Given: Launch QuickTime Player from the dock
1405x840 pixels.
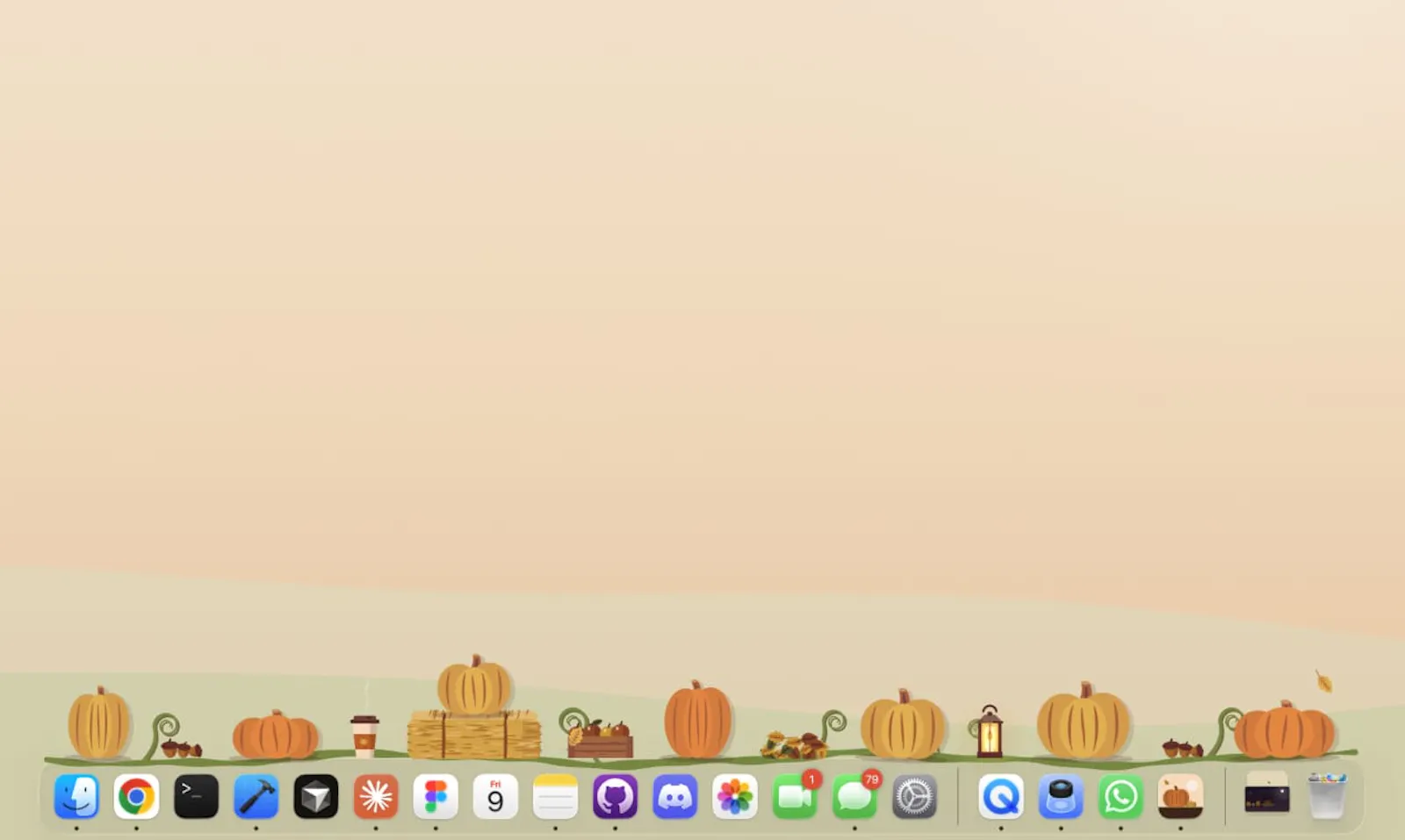Looking at the screenshot, I should point(1001,797).
